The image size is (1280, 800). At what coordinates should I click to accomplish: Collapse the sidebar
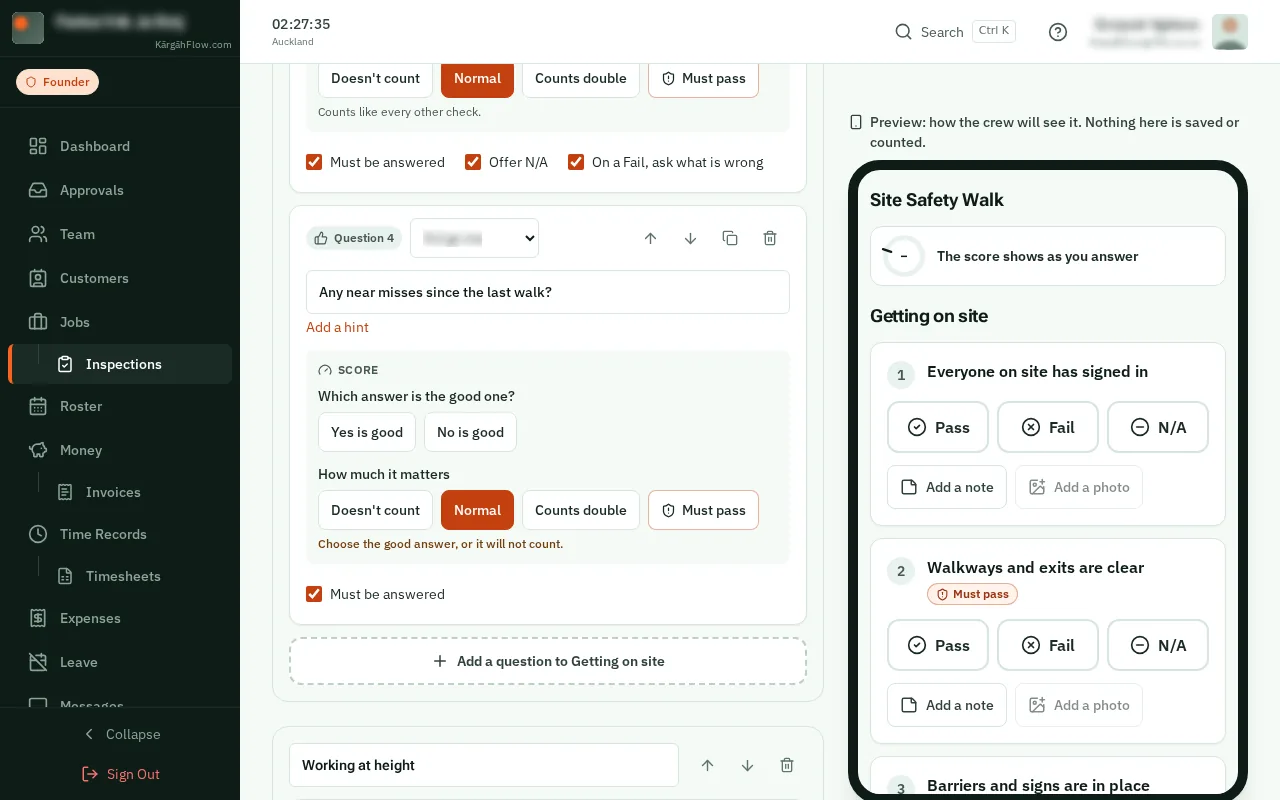[x=120, y=734]
